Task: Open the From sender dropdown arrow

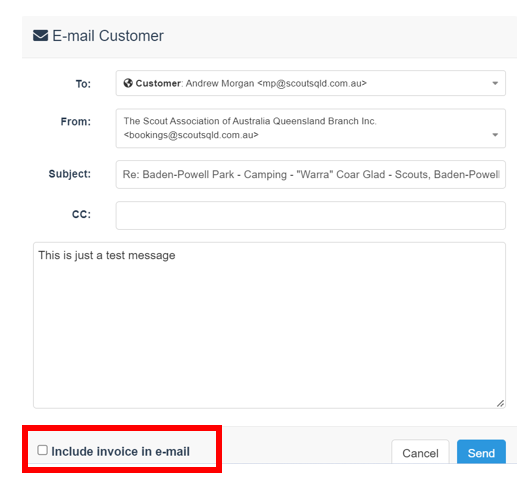Action: click(x=495, y=135)
